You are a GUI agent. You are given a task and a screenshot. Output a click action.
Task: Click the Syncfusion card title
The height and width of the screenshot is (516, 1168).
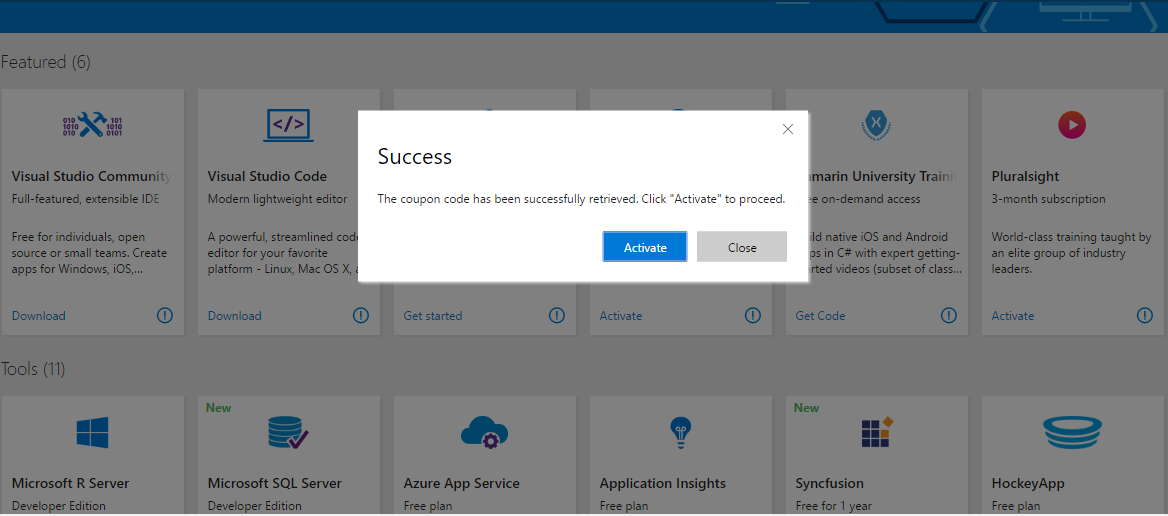coord(830,483)
